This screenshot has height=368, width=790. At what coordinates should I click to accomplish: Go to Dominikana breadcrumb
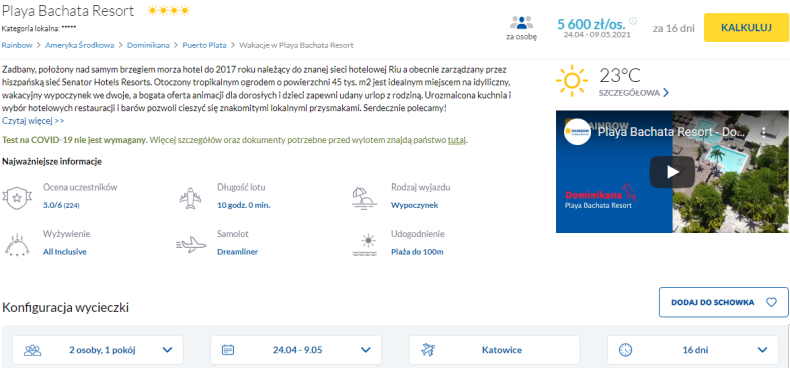(x=148, y=45)
